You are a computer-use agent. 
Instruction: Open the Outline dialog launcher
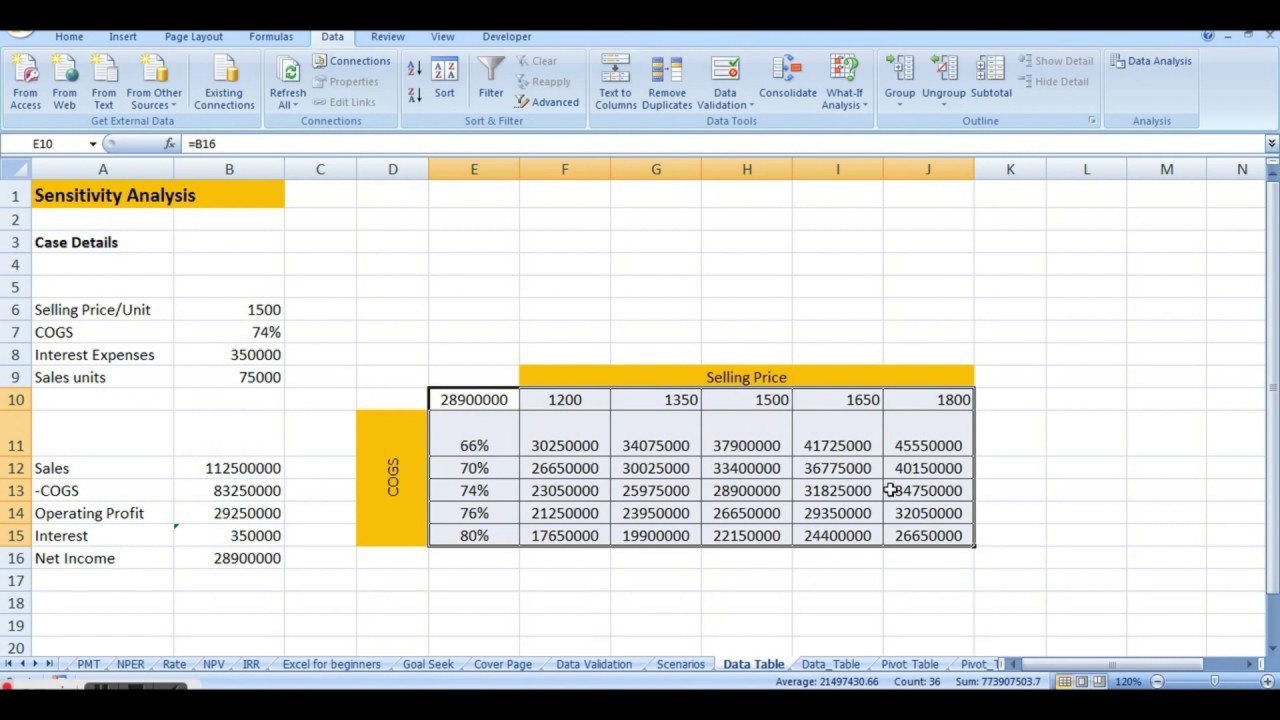point(1092,121)
